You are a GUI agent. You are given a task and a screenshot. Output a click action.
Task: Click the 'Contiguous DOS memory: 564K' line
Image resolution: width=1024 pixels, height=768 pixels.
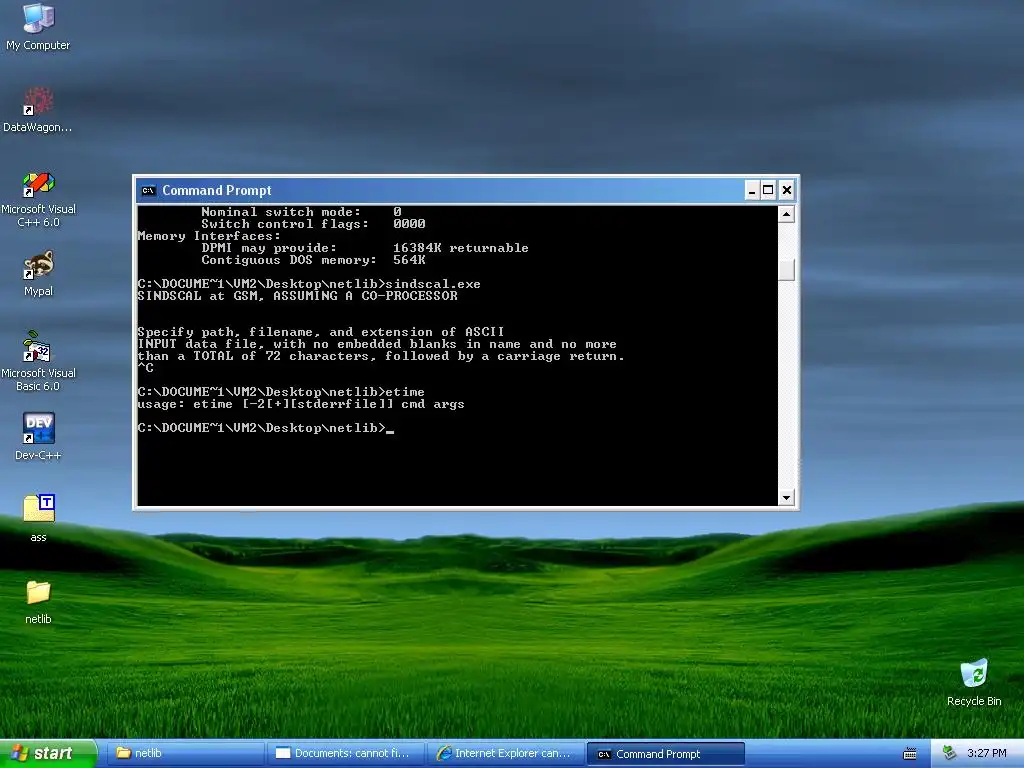click(x=313, y=260)
